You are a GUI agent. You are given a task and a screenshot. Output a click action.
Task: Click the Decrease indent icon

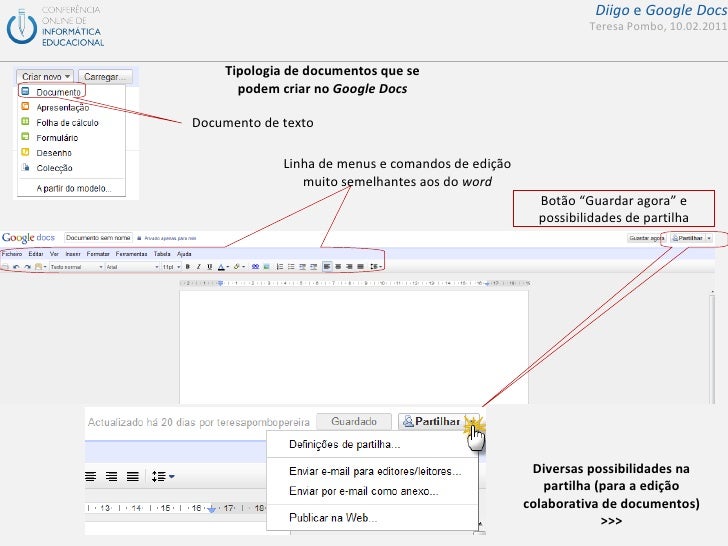(x=302, y=266)
